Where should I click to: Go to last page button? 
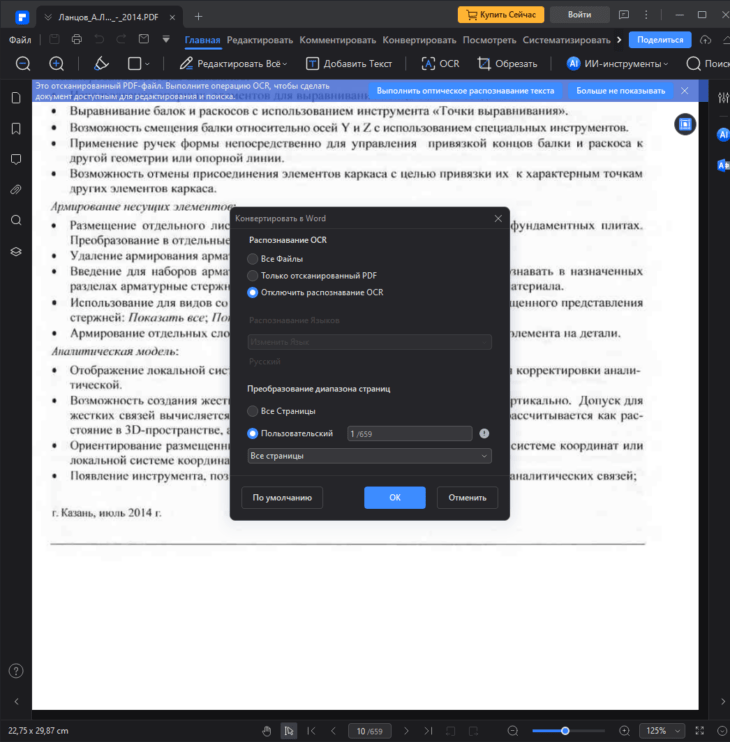pyautogui.click(x=428, y=731)
